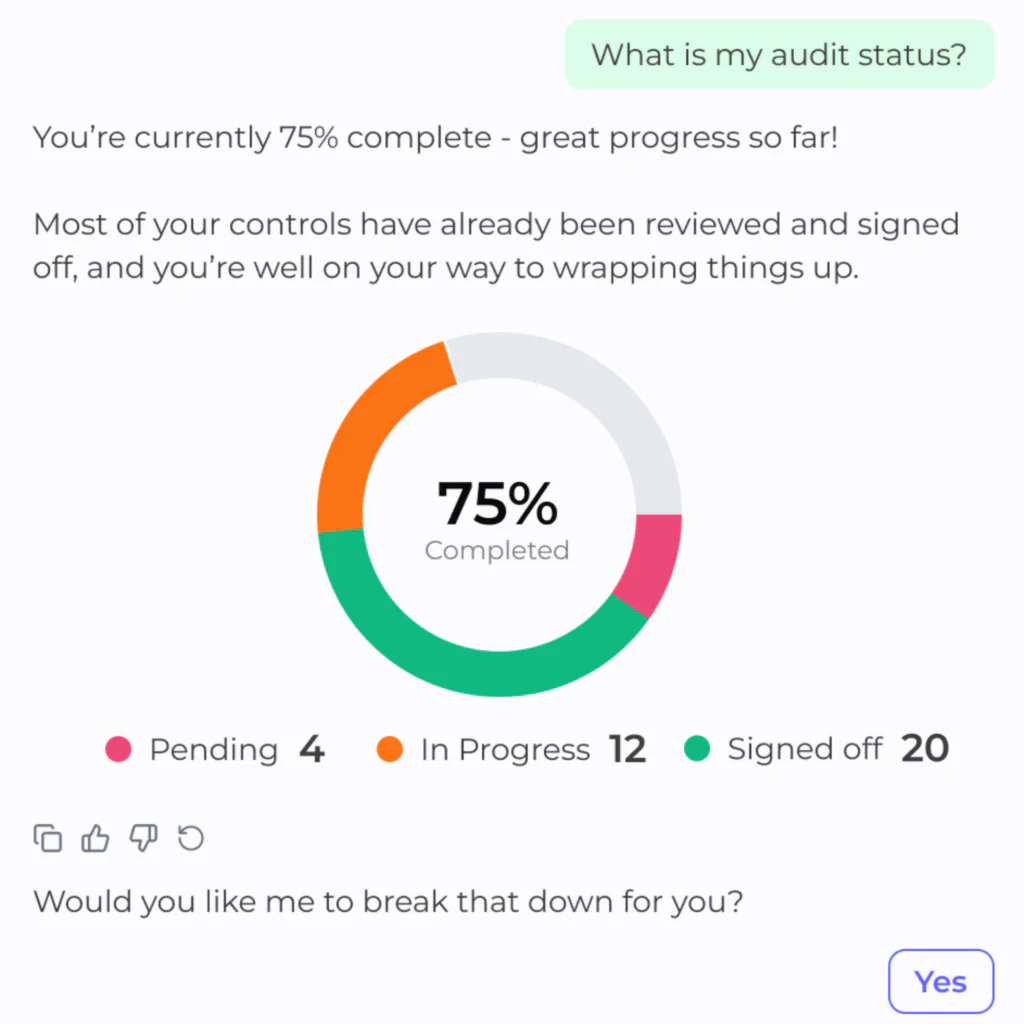The width and height of the screenshot is (1024, 1024).
Task: Click the 75% Completed chart center
Action: pos(497,515)
